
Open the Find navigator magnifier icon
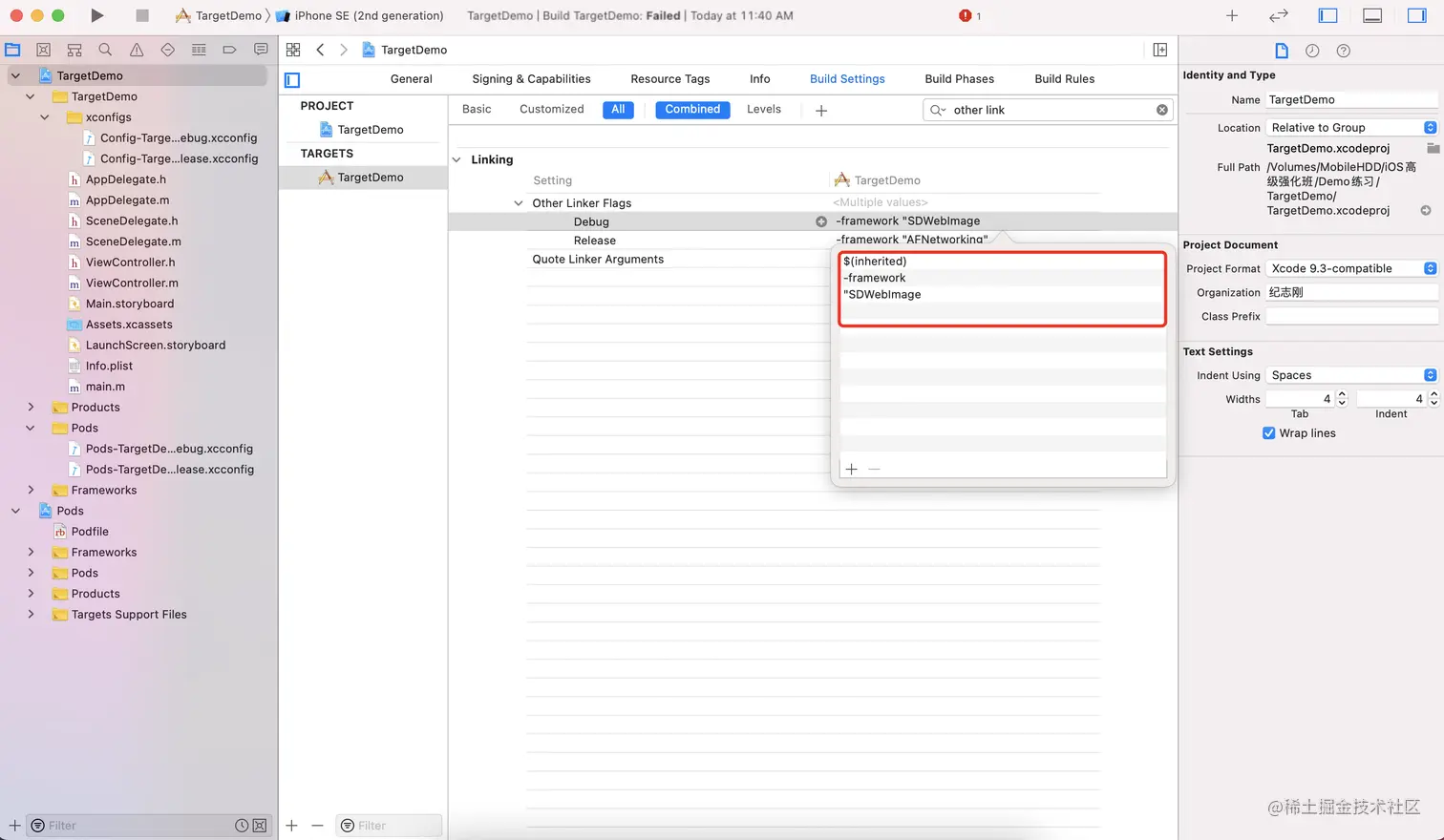[105, 50]
